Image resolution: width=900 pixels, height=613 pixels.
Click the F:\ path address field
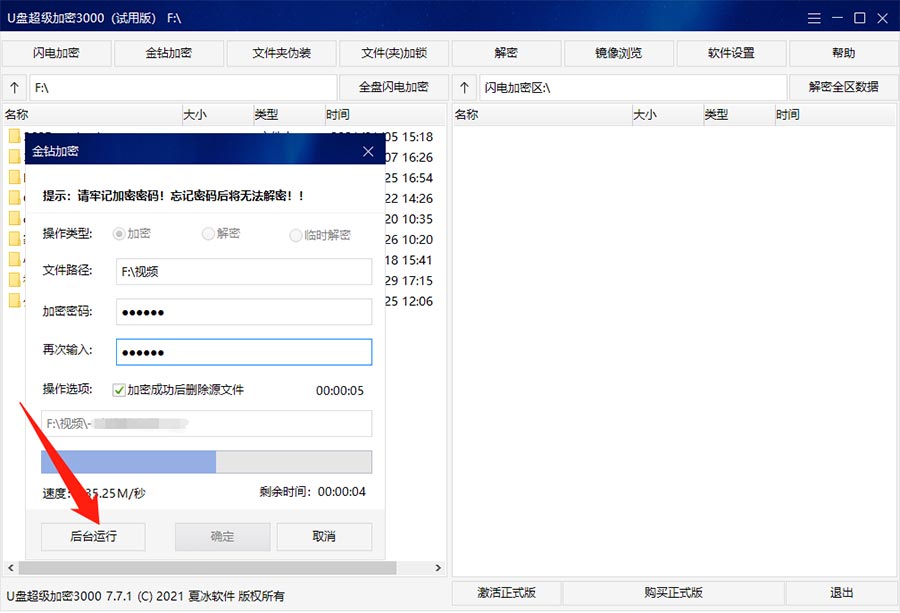pos(183,88)
